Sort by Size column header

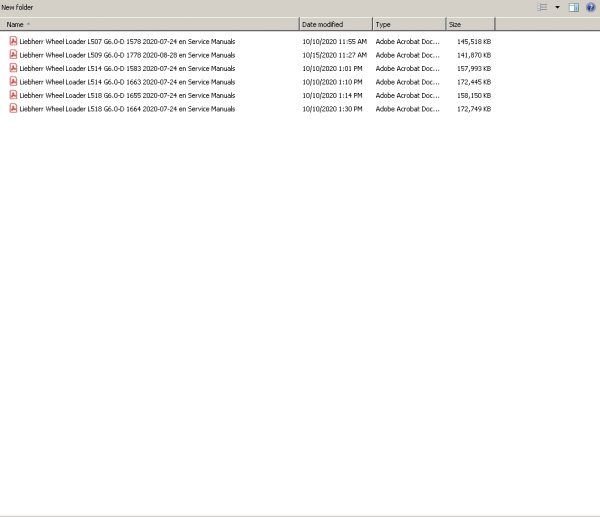470,24
